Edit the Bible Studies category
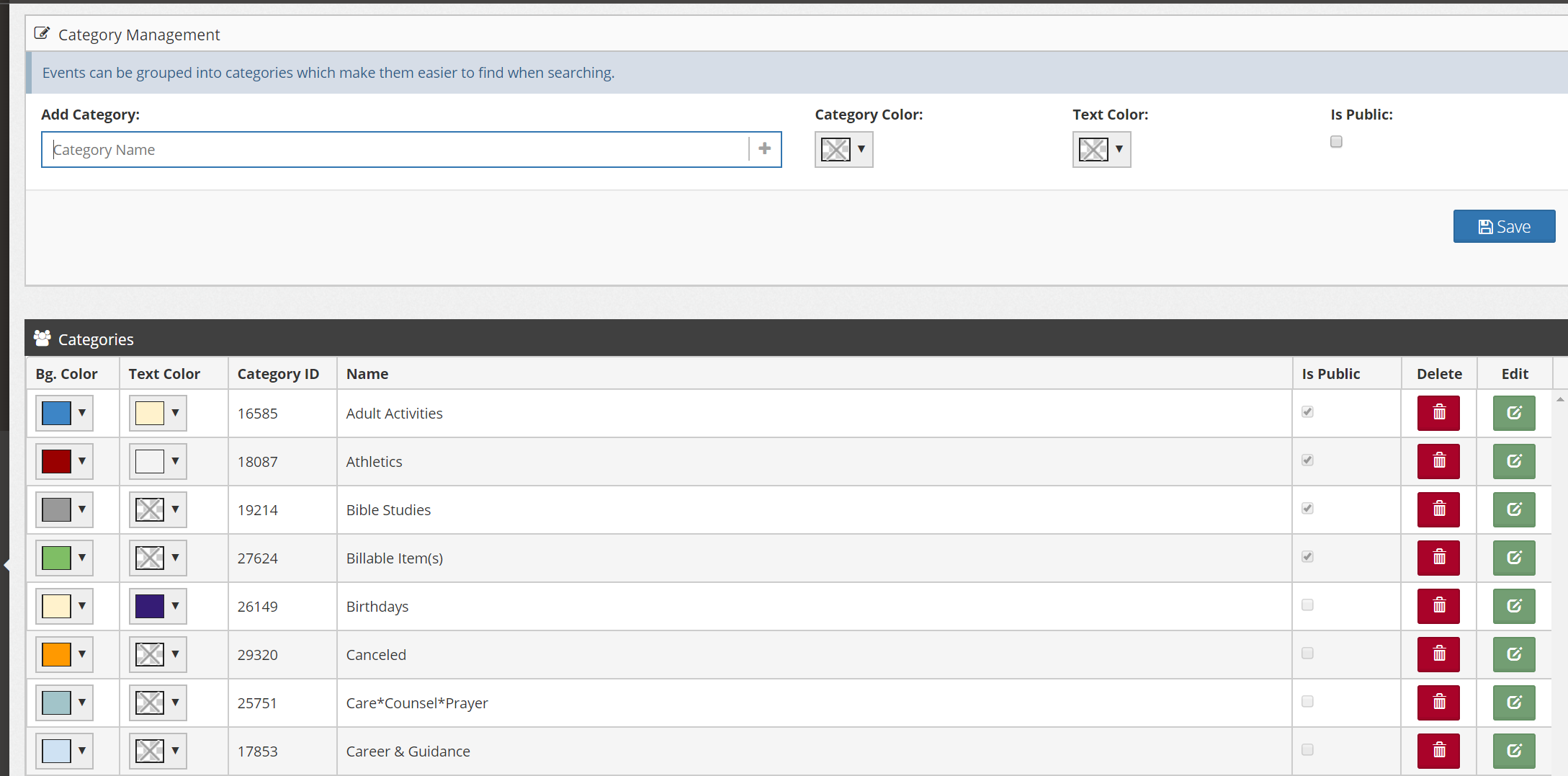The height and width of the screenshot is (776, 1568). [1514, 509]
